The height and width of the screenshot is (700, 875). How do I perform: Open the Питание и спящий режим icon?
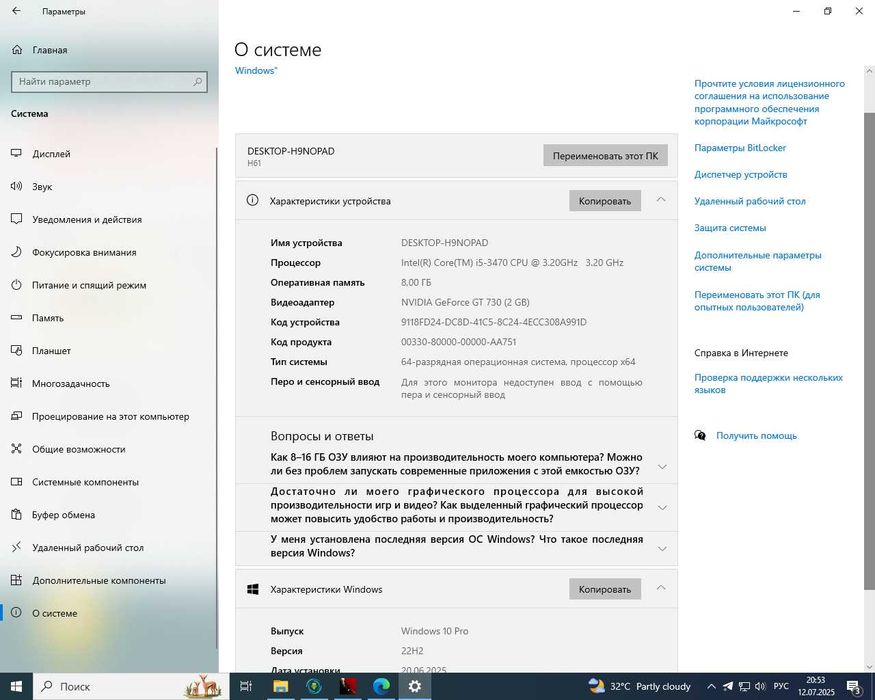coord(16,285)
